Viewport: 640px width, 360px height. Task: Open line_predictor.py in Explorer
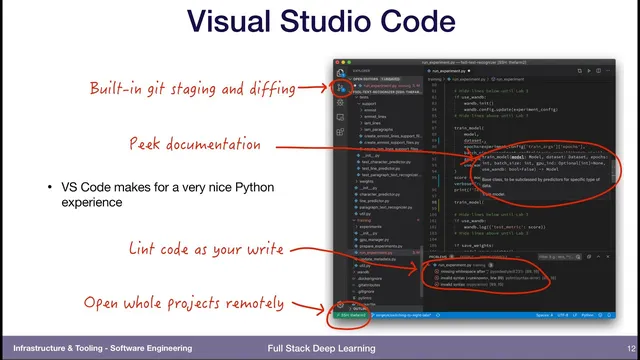(x=374, y=201)
